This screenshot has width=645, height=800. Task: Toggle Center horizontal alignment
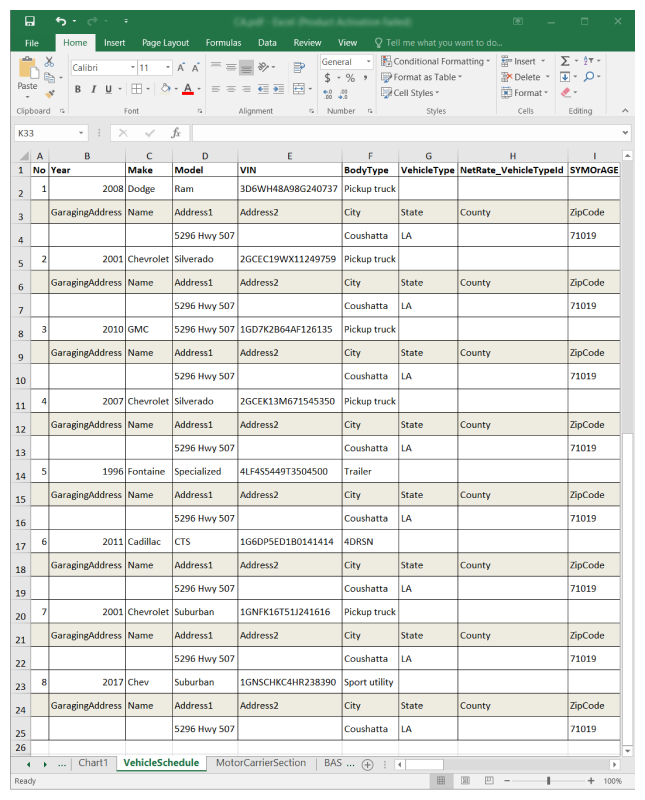click(231, 89)
